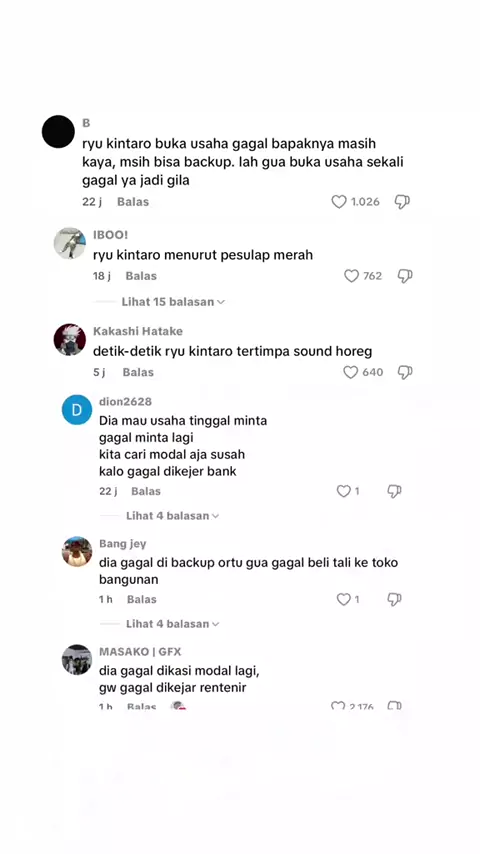Like dion2628's comment
The height and width of the screenshot is (854, 480).
[343, 491]
